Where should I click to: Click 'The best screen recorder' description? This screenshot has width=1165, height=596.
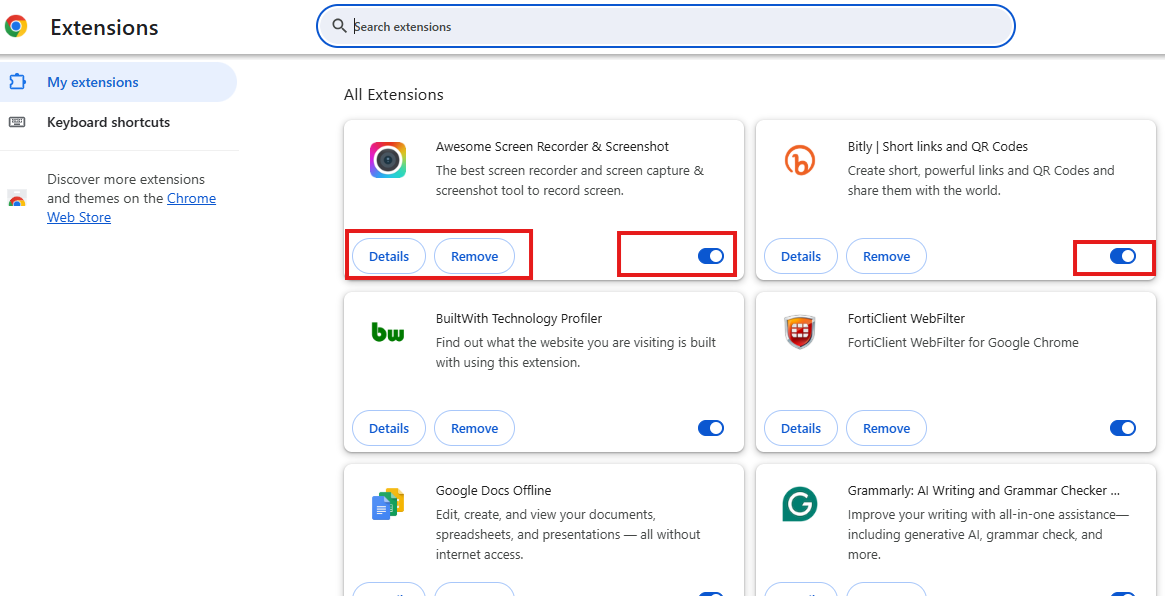(569, 181)
